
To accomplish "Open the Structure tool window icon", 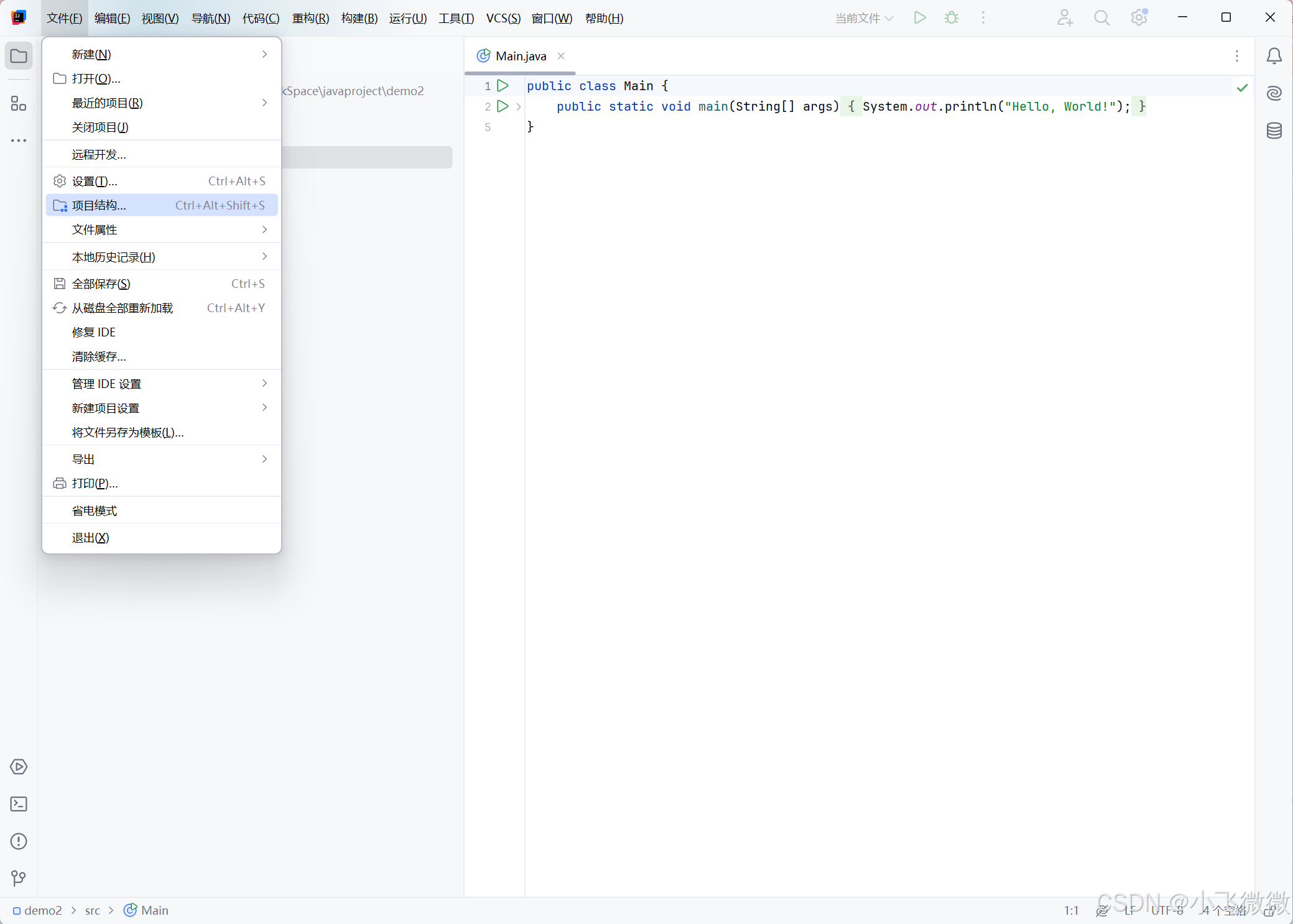I will tap(19, 103).
